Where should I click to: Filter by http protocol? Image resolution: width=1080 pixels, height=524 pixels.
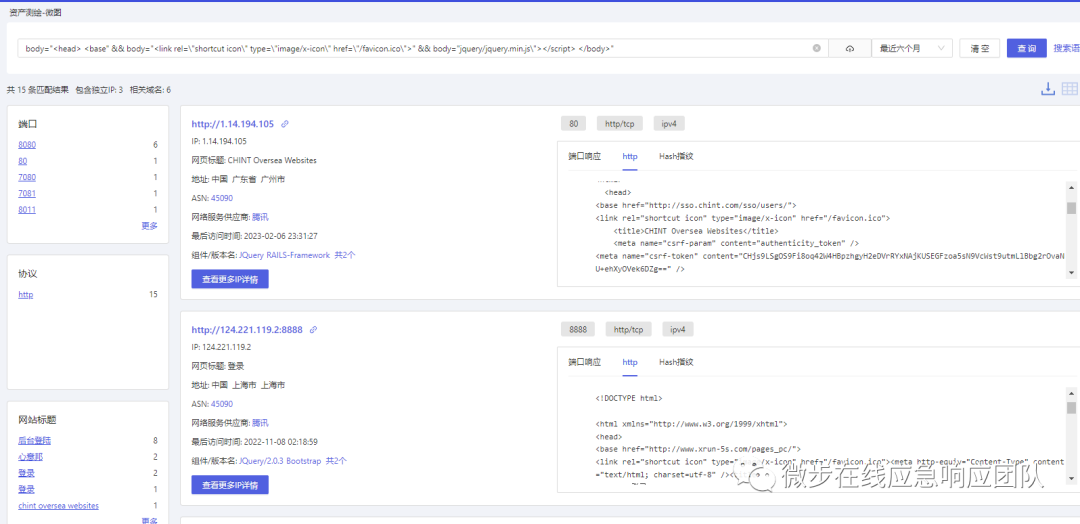coord(25,295)
